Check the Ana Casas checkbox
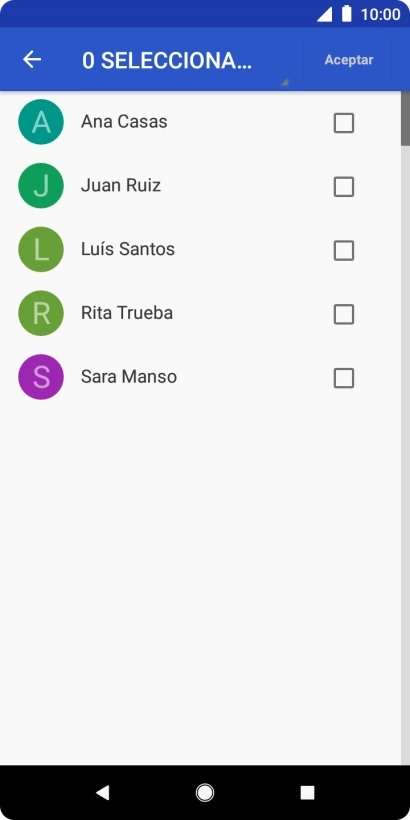 click(344, 123)
